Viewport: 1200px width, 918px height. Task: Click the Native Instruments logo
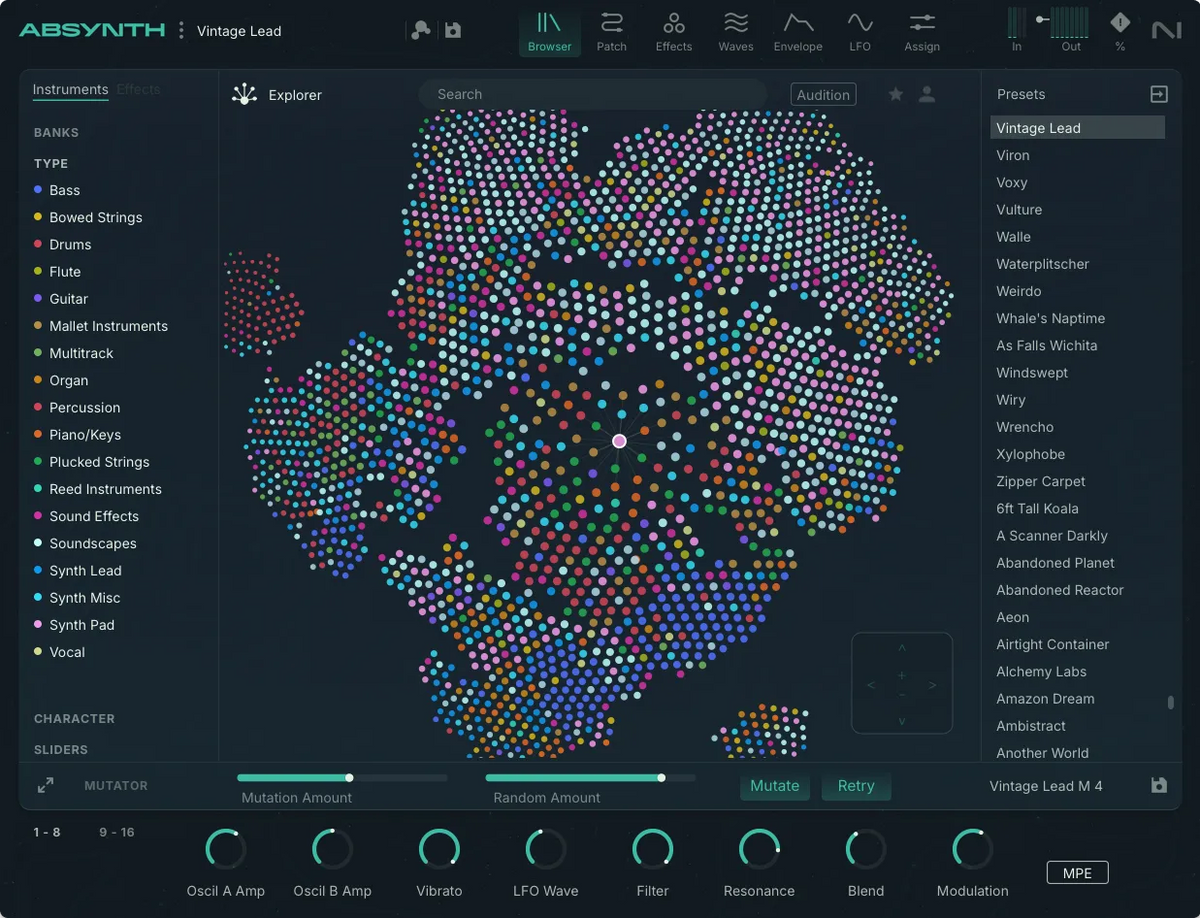click(x=1166, y=31)
